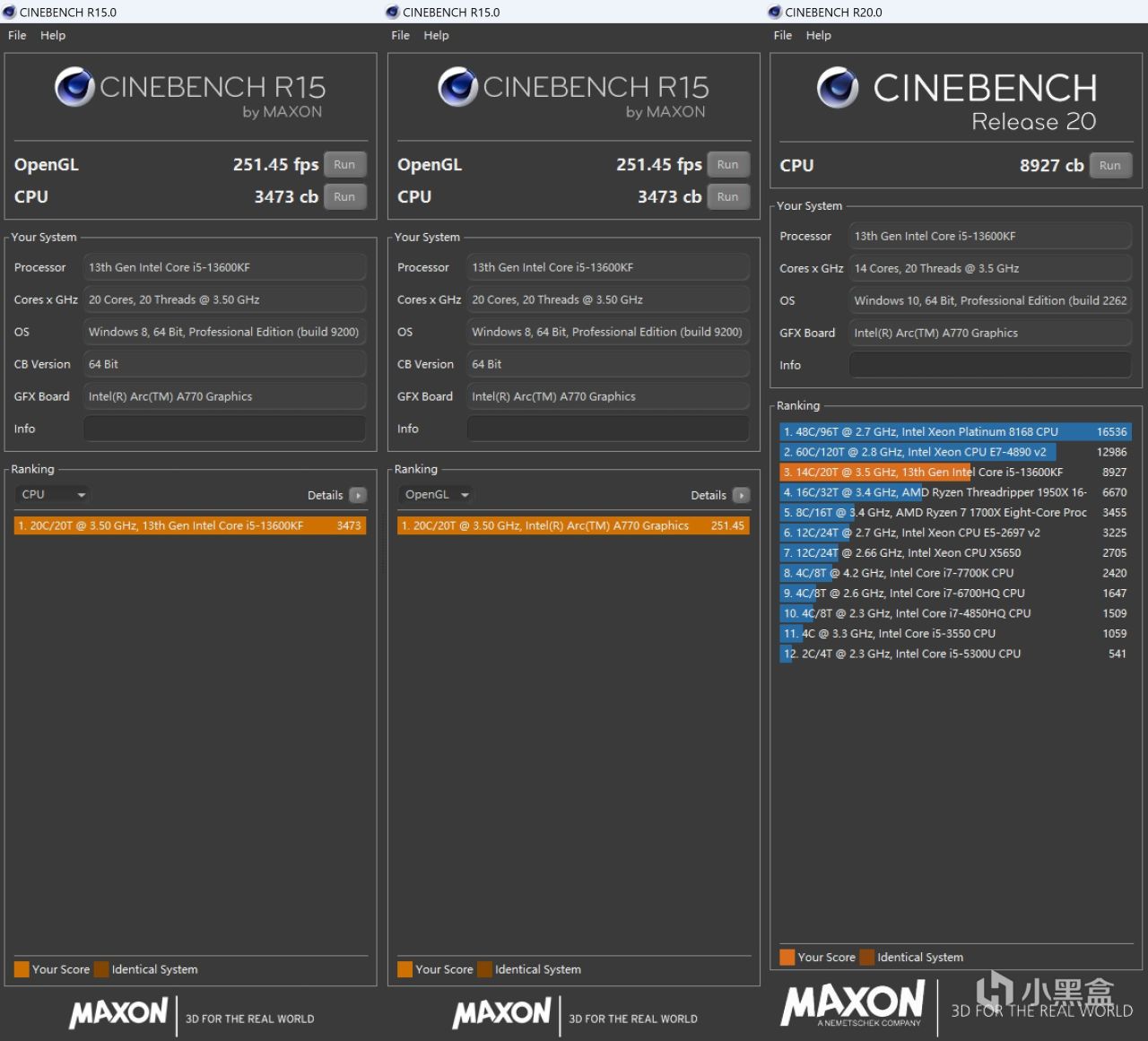
Task: Click the Your Score swatch in the middle R15 window
Action: coord(405,969)
